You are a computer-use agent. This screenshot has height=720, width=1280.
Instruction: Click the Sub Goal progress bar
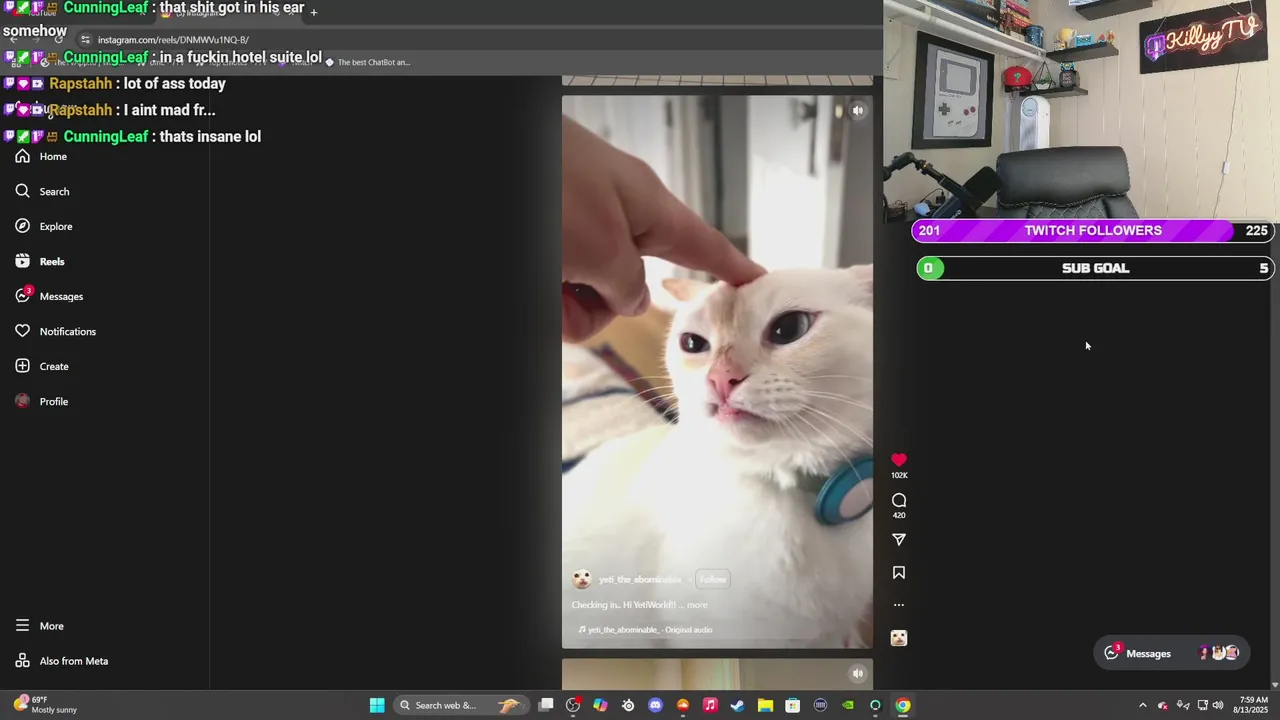click(x=1094, y=268)
